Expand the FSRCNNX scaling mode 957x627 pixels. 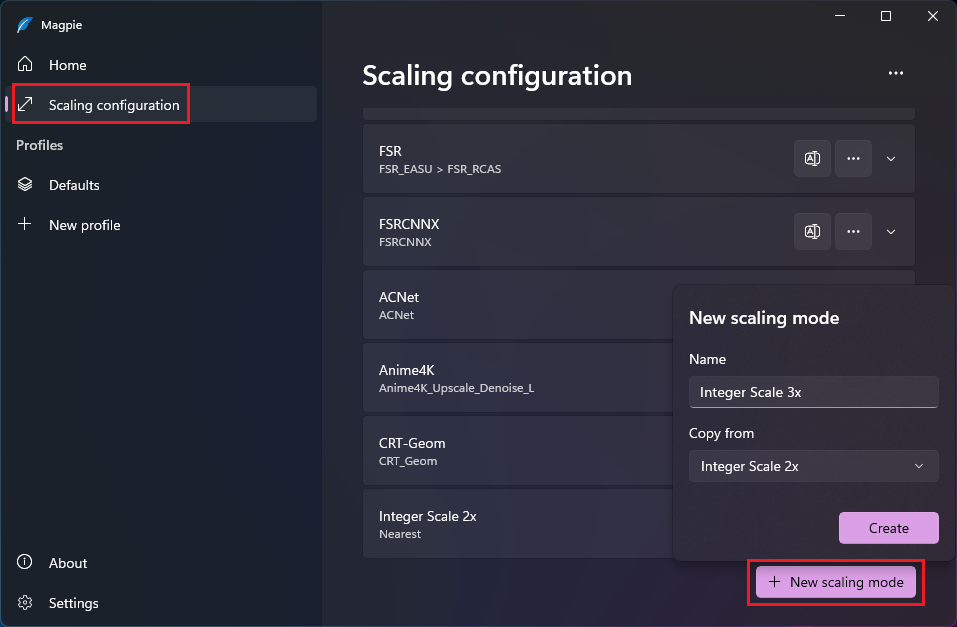click(891, 232)
